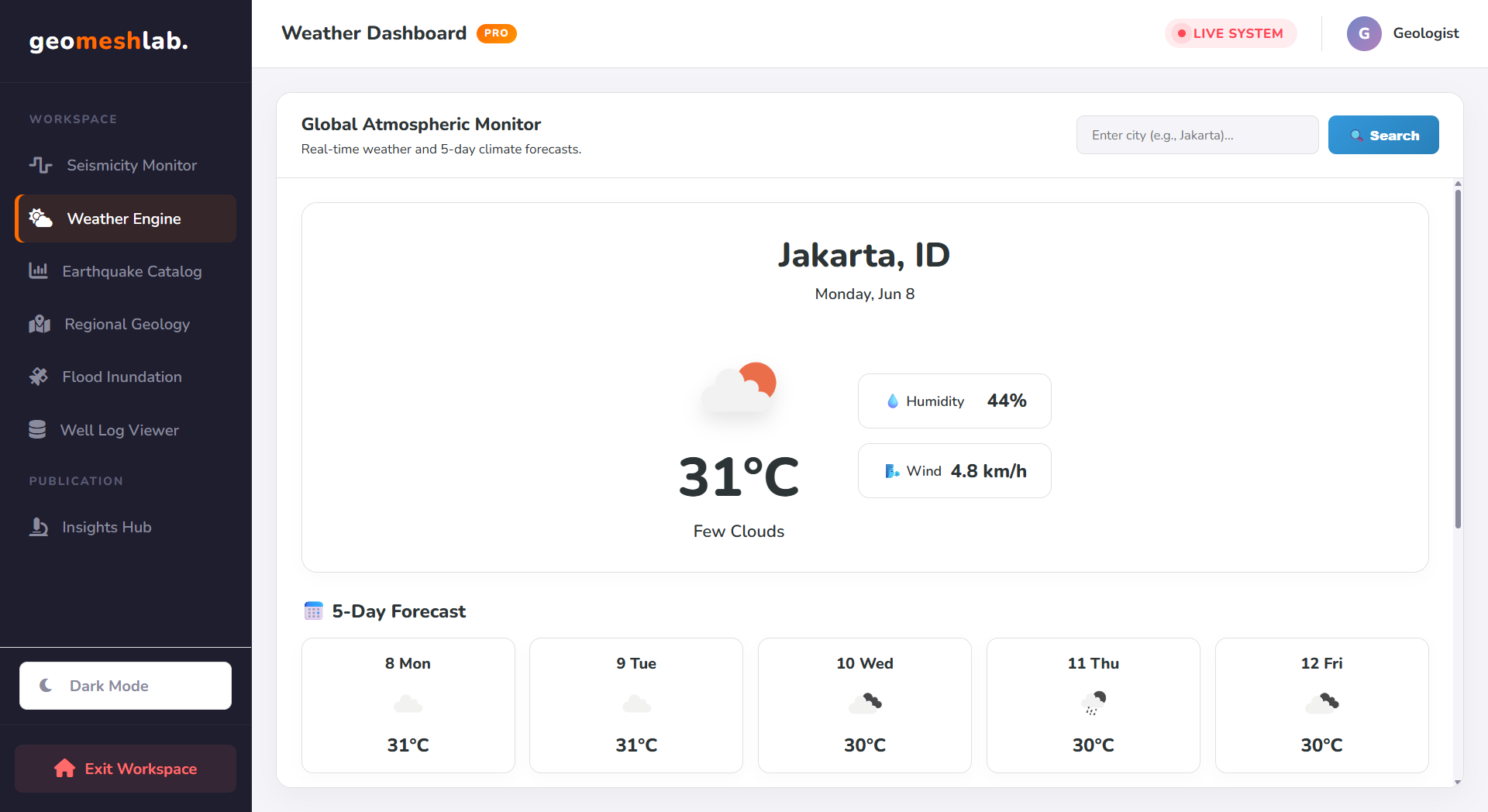
Task: Click the vertical scrollbar thumb
Action: [1458, 358]
